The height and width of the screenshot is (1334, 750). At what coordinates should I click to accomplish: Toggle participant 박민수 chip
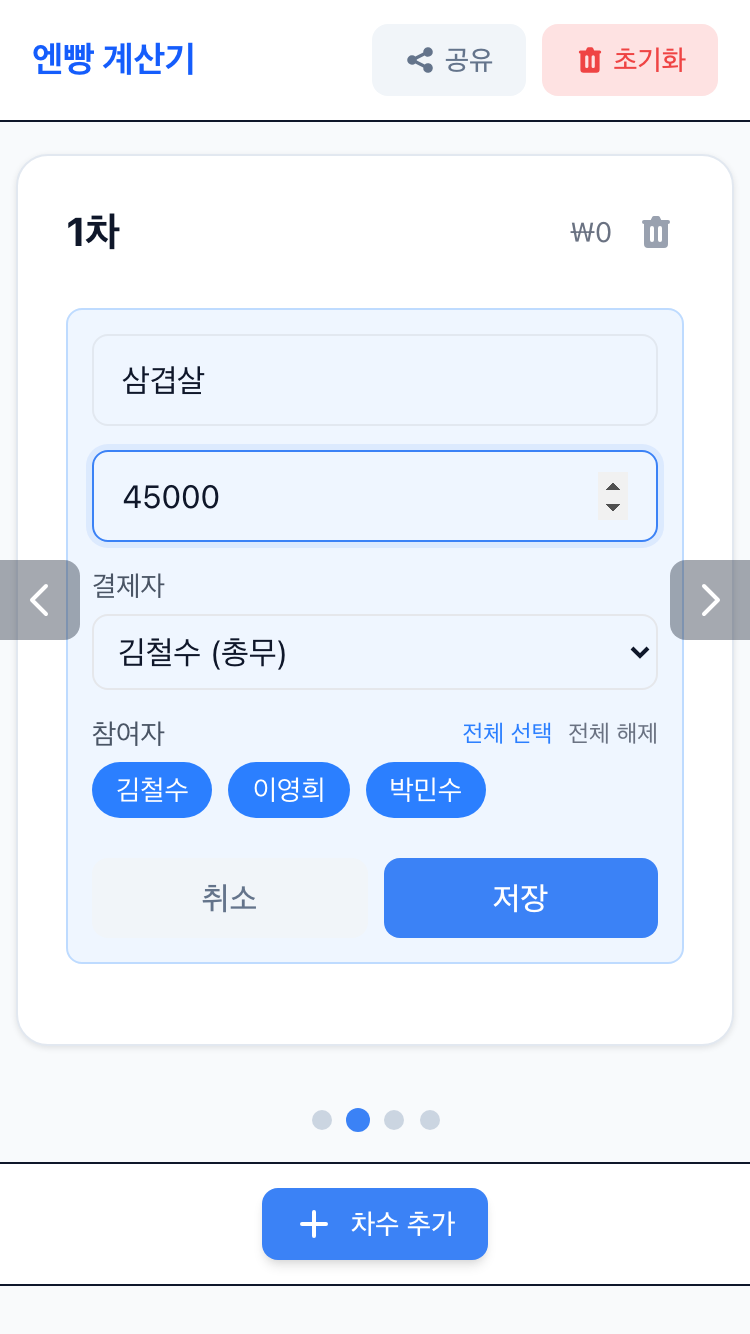click(x=426, y=790)
